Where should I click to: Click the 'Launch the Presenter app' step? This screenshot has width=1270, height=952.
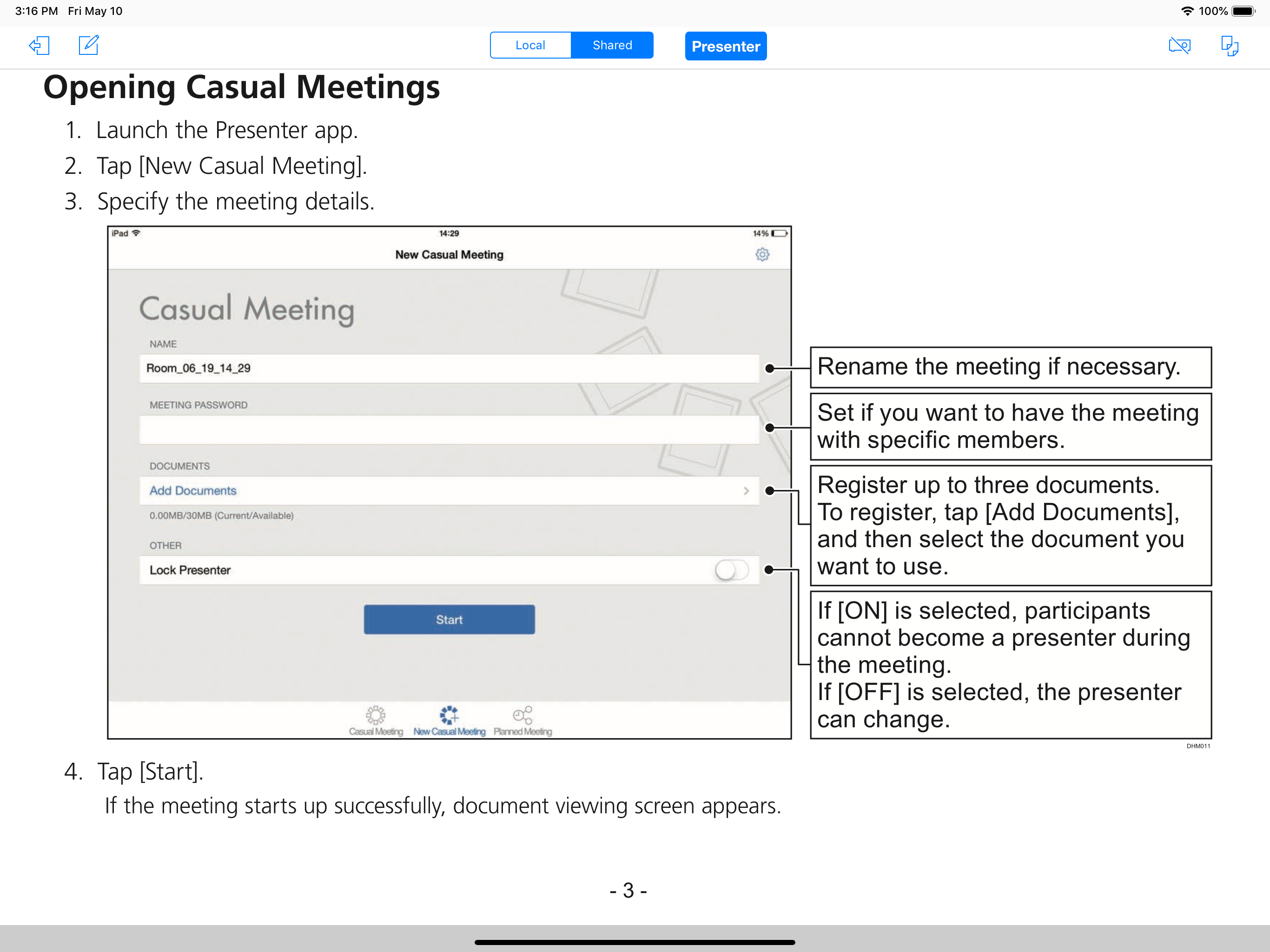click(227, 130)
